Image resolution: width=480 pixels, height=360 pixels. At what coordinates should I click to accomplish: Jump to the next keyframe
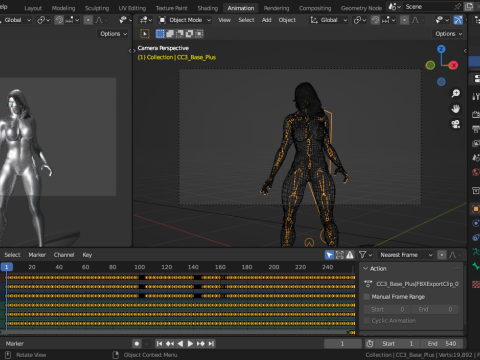[x=201, y=344]
